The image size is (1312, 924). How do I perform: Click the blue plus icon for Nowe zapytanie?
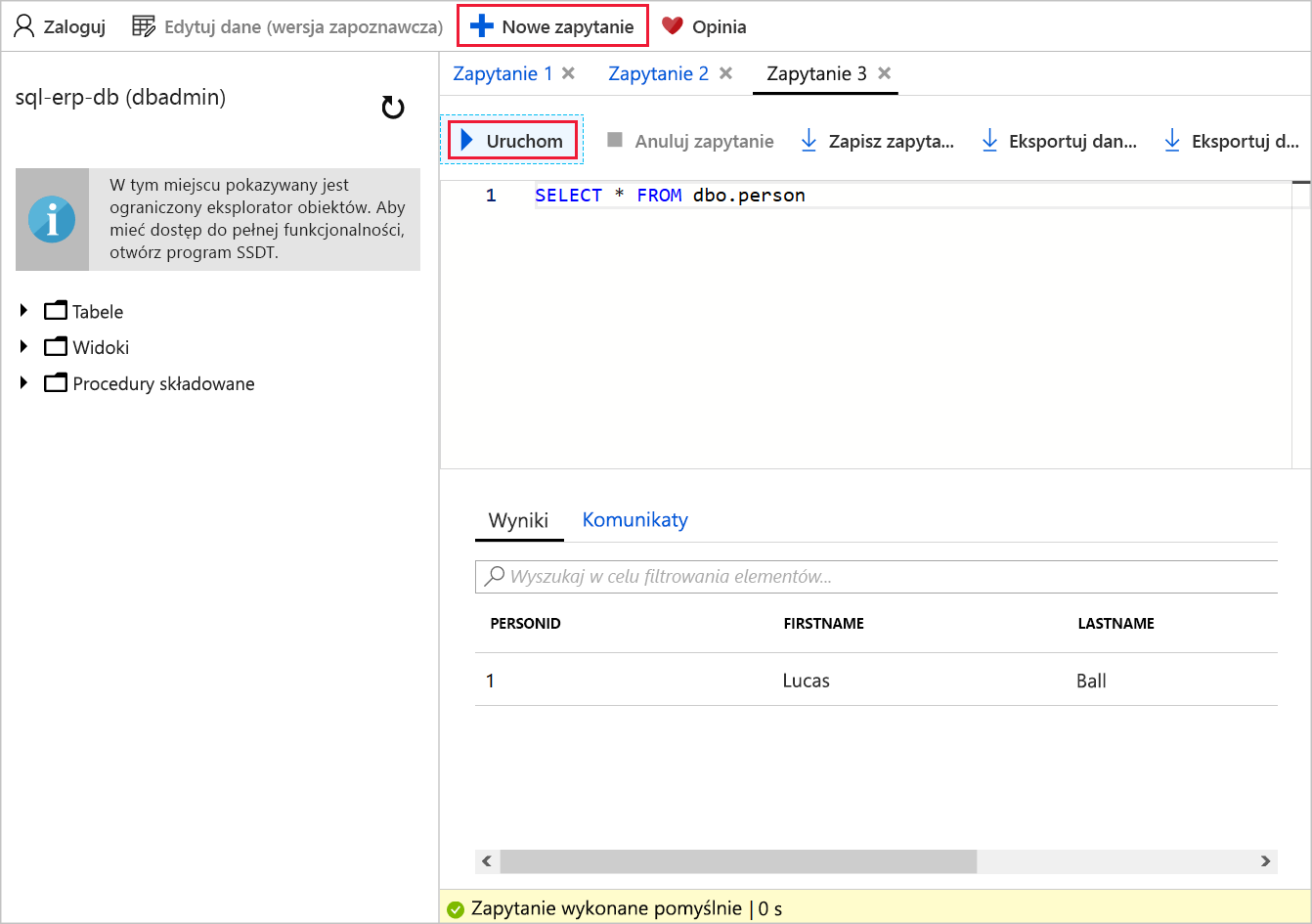tap(481, 26)
